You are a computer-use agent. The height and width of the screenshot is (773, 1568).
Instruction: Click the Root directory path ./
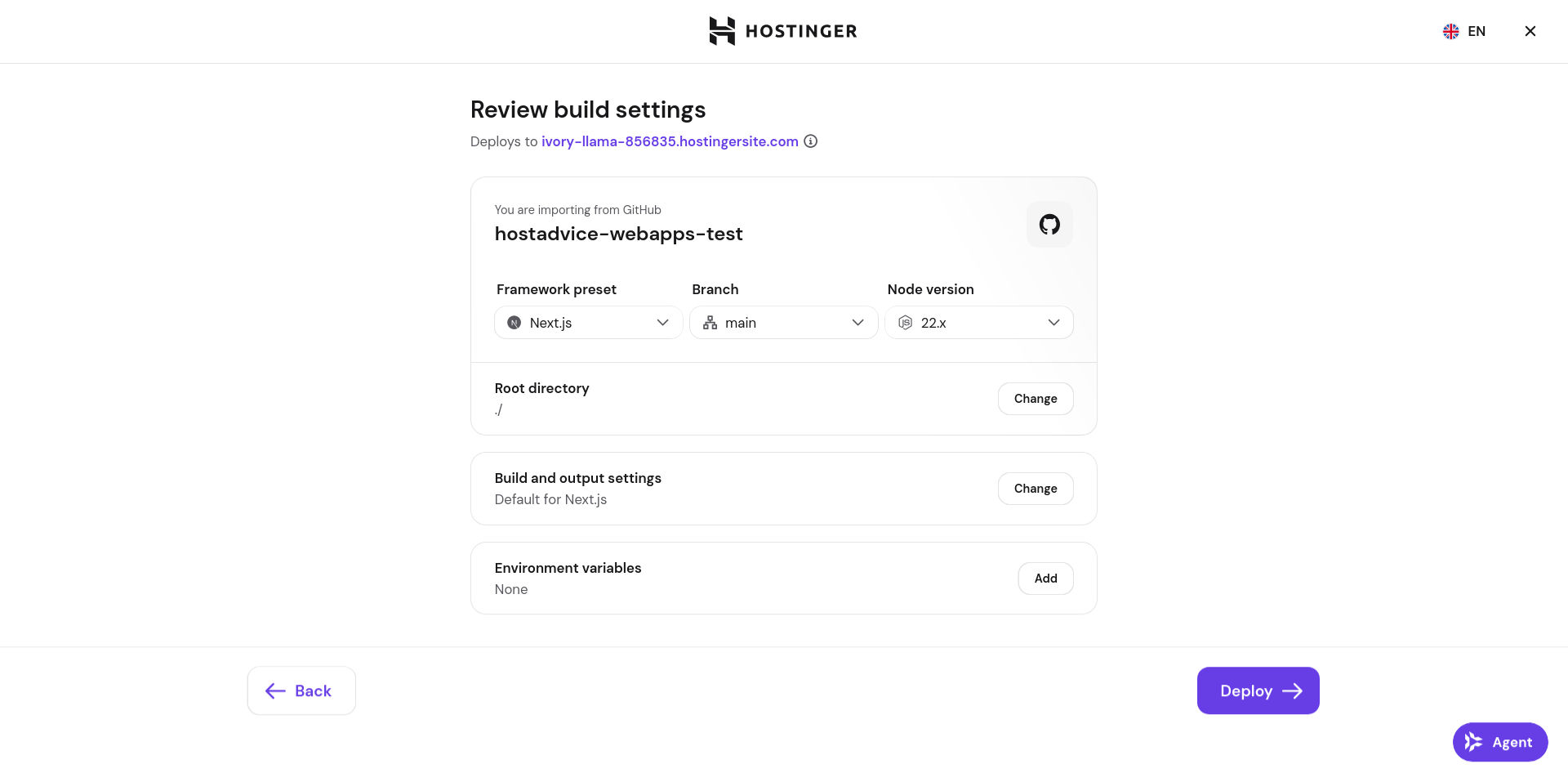[x=498, y=409]
